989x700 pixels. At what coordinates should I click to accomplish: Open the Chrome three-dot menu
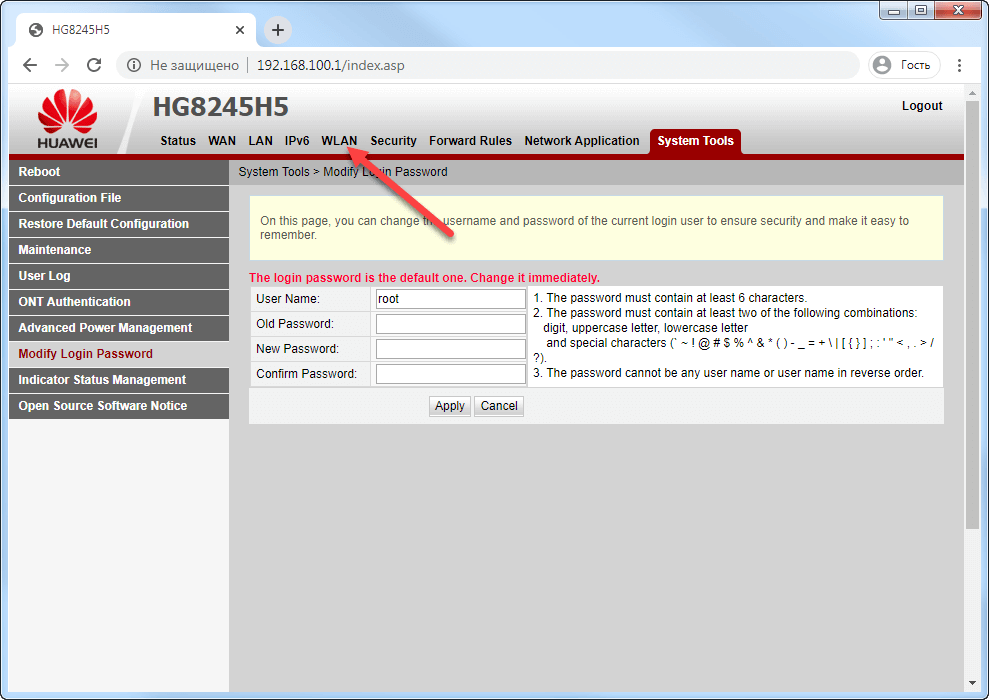(x=960, y=65)
